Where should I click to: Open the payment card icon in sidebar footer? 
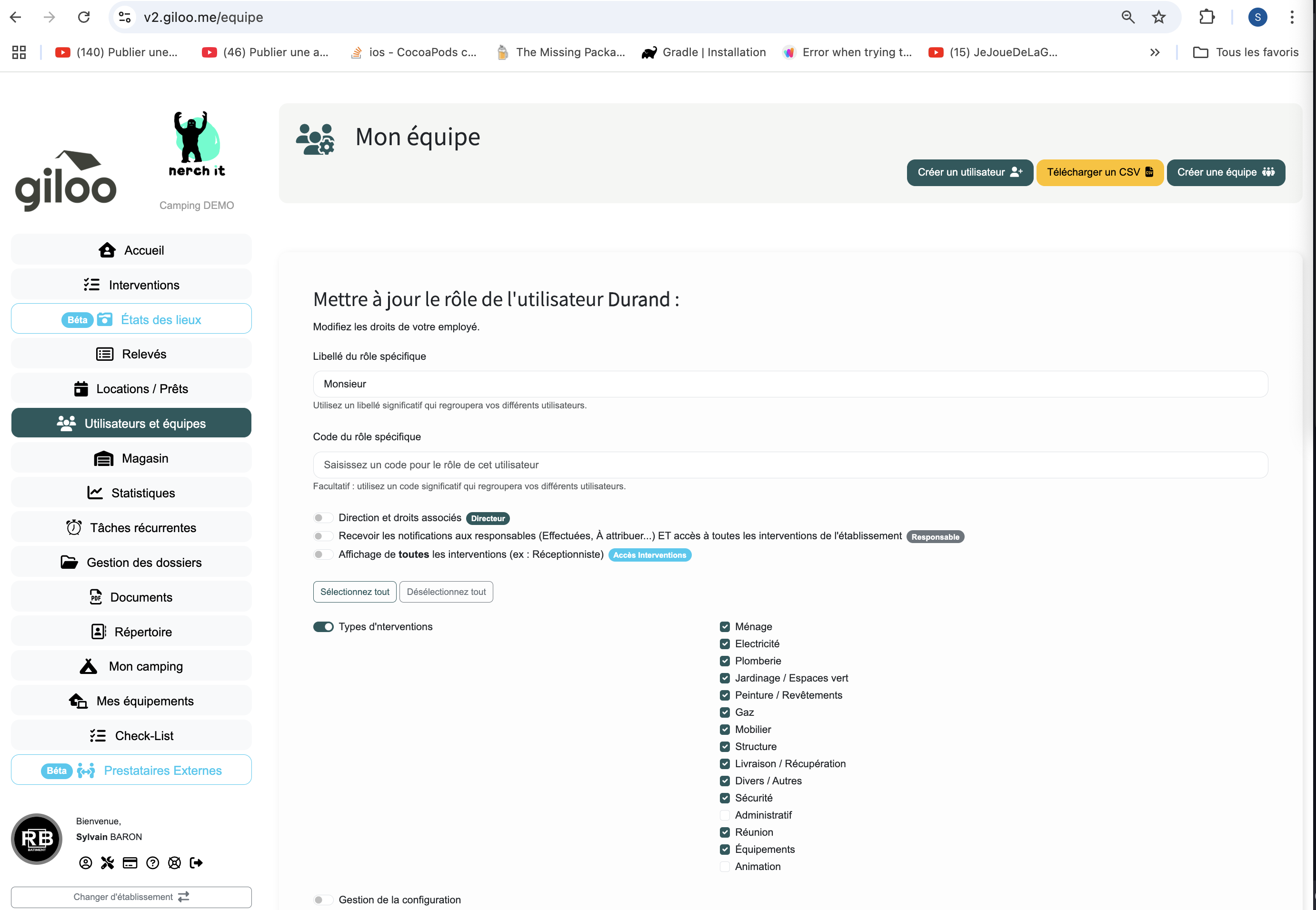click(x=130, y=863)
